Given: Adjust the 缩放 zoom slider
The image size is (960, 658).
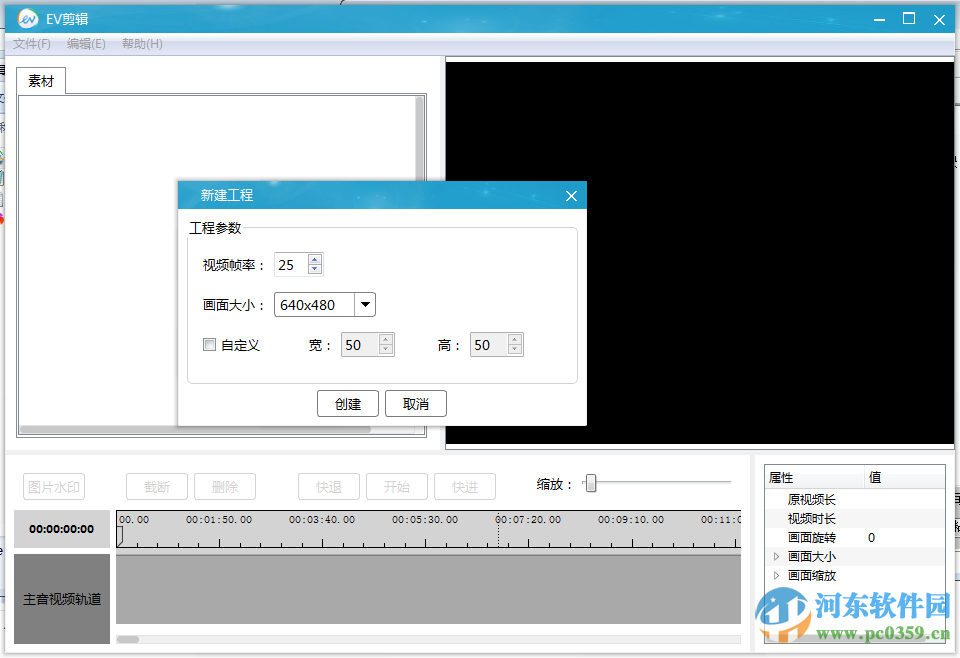Looking at the screenshot, I should (x=590, y=483).
